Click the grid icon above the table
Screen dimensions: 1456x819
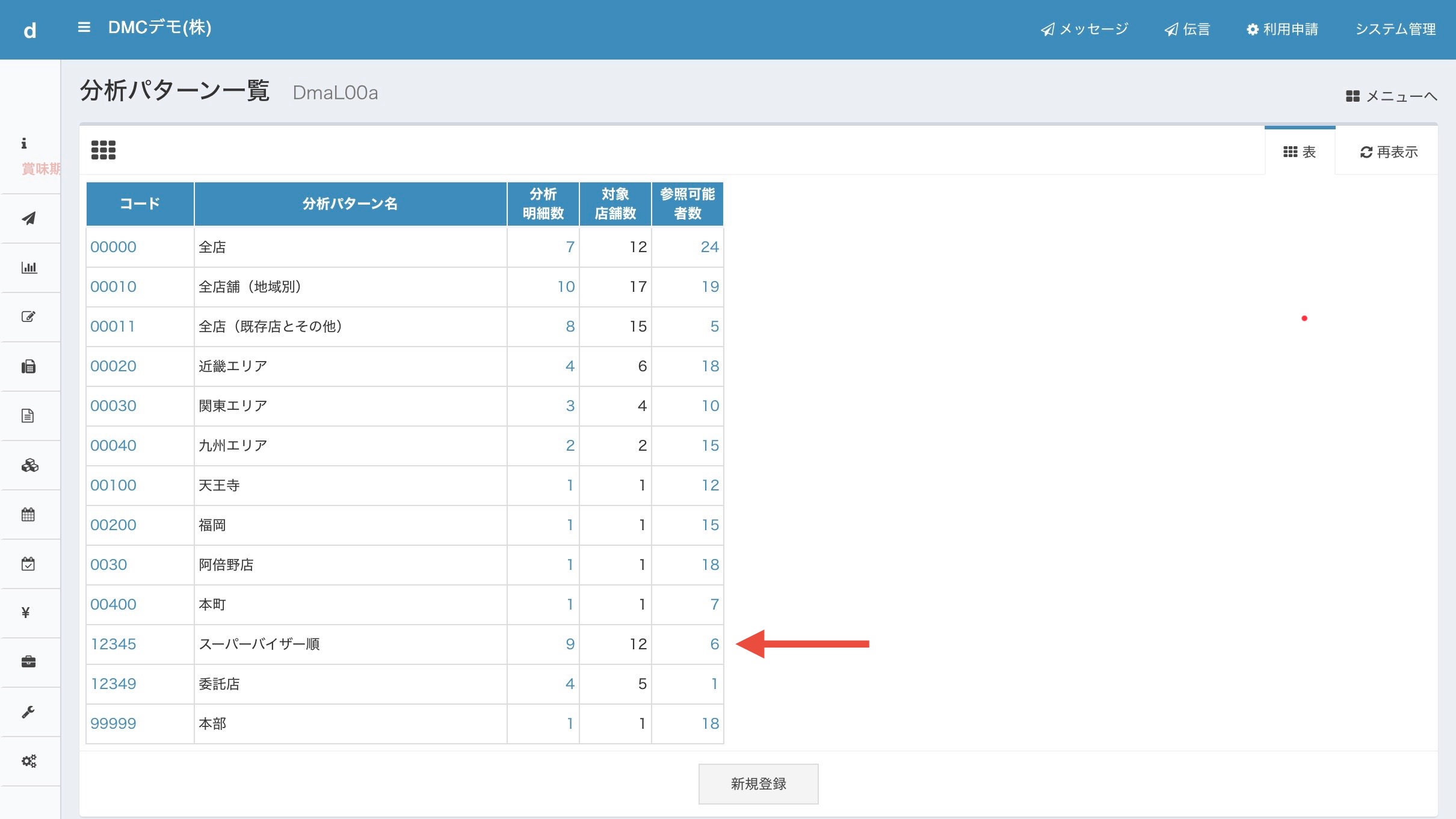tap(103, 150)
